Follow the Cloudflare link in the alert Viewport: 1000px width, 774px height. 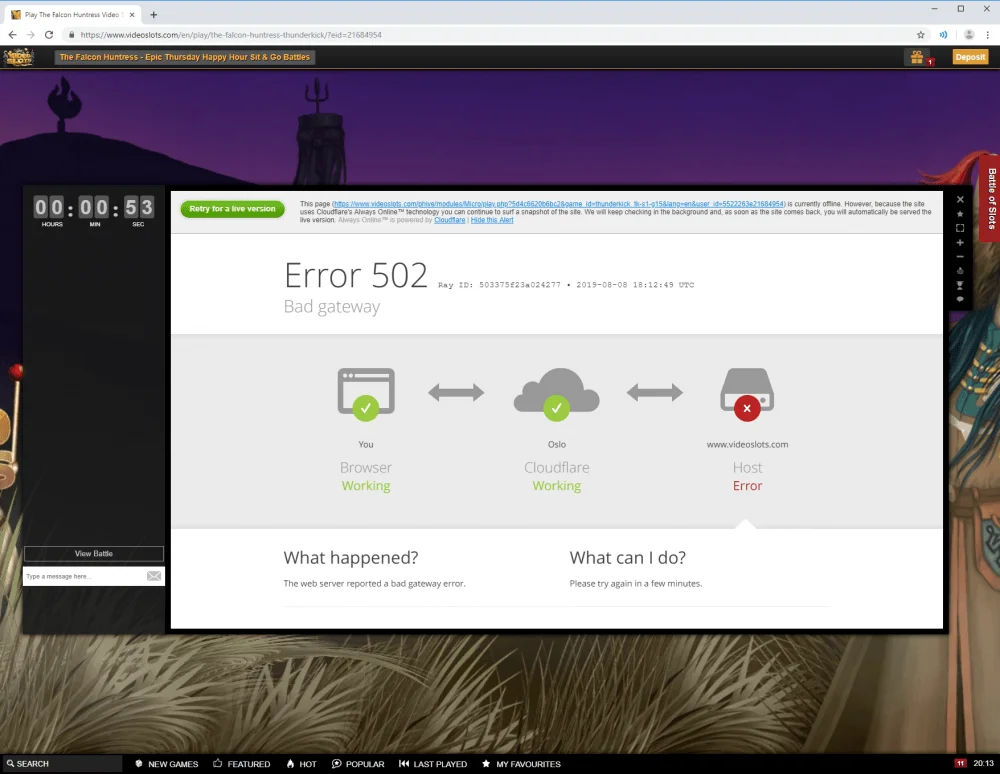click(x=450, y=220)
